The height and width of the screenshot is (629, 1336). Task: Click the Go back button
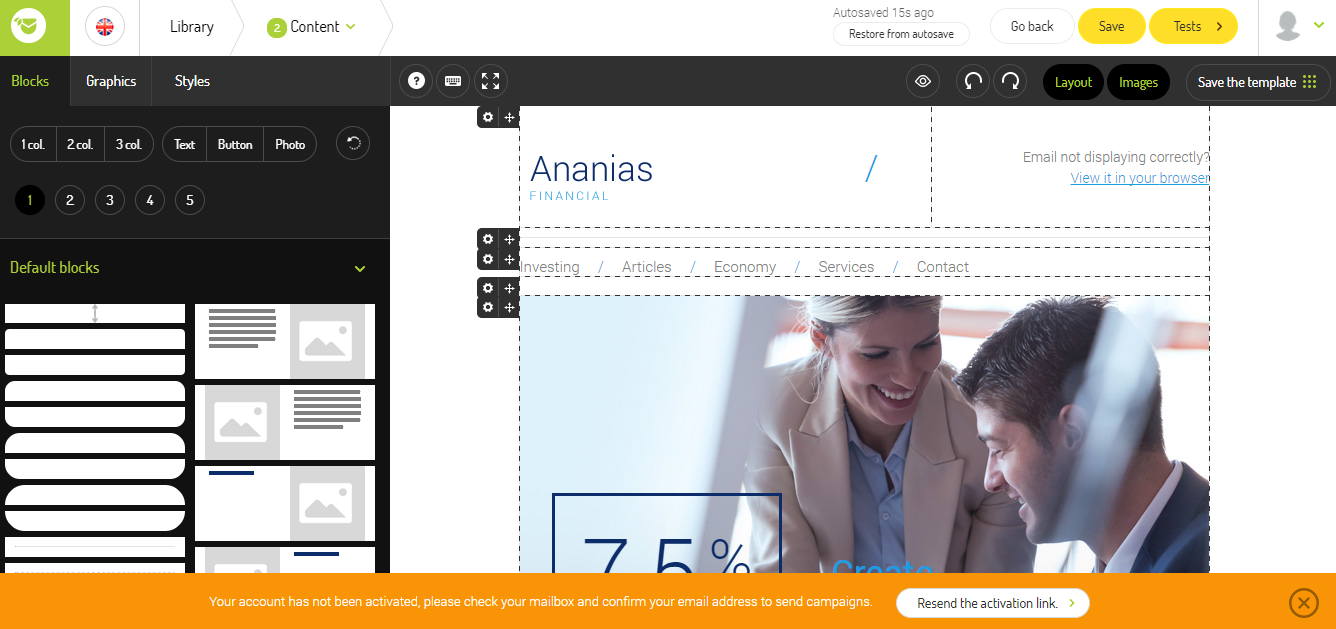coord(1032,27)
